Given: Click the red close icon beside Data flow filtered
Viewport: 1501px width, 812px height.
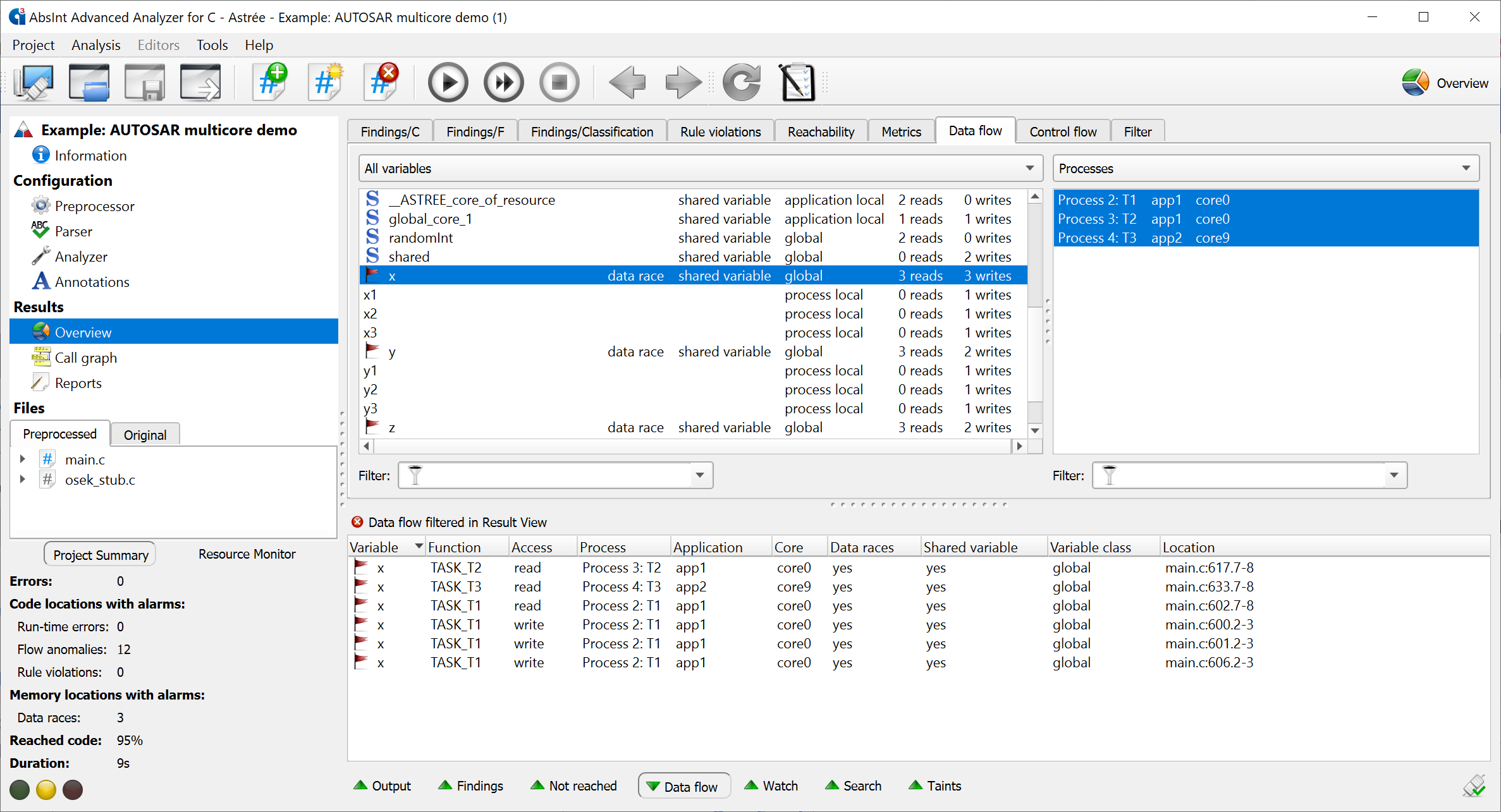Looking at the screenshot, I should 357,522.
